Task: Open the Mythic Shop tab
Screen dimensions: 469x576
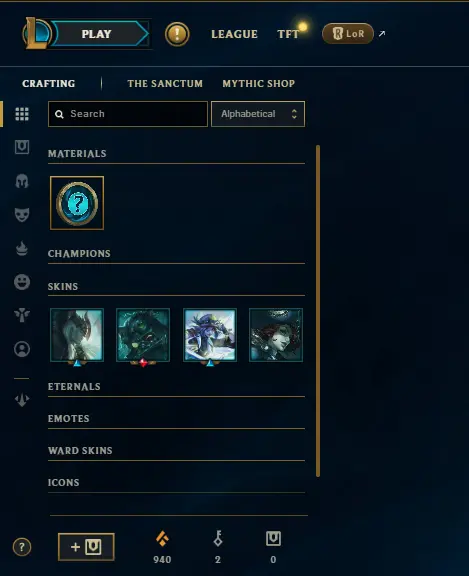Action: 259,83
